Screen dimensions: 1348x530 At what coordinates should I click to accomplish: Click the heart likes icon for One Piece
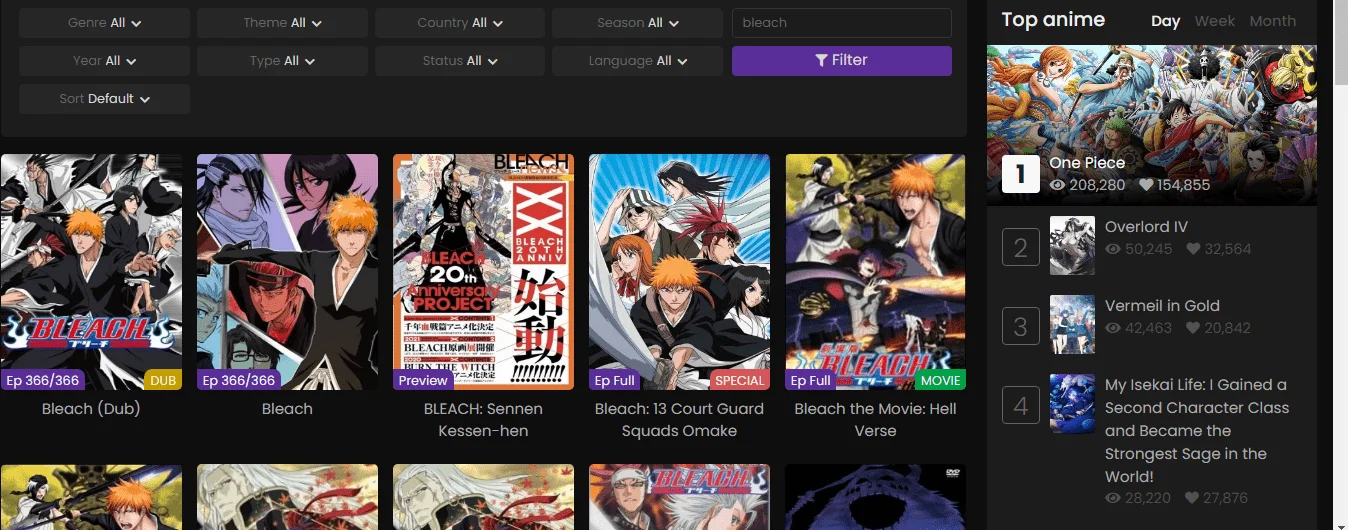(1146, 185)
